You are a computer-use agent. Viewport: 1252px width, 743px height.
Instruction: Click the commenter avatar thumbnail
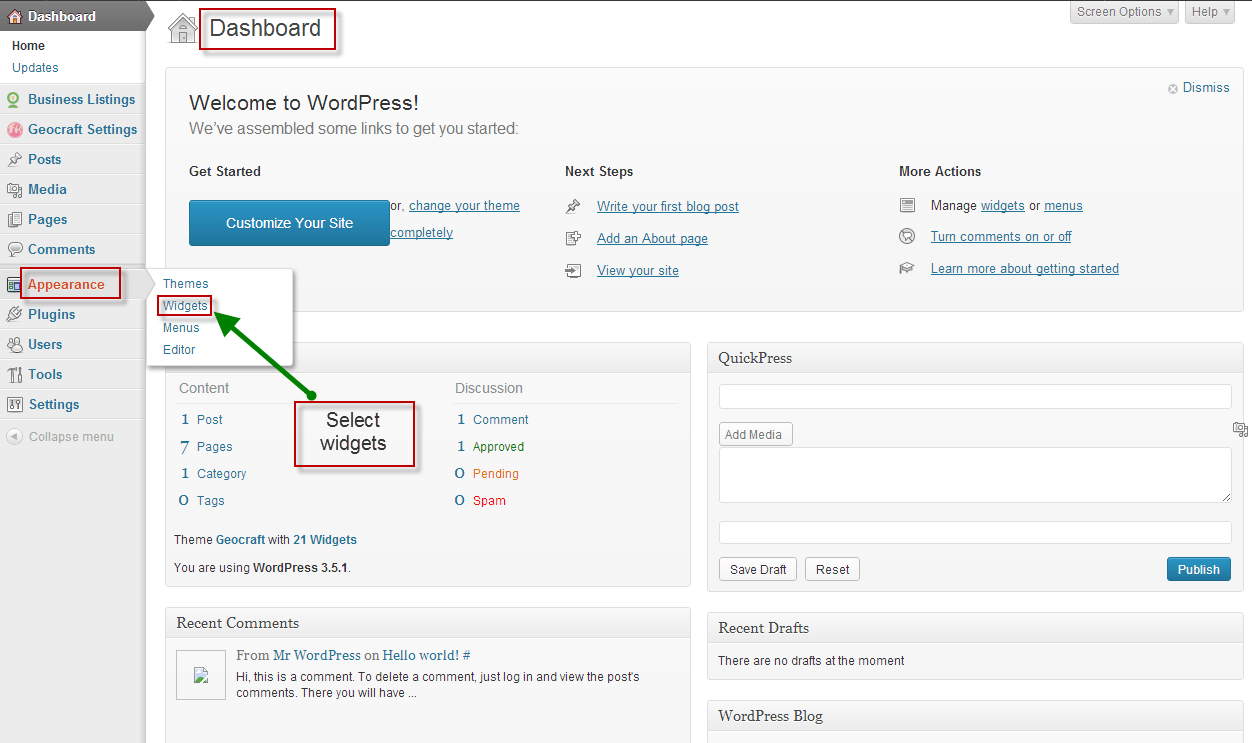[x=201, y=675]
